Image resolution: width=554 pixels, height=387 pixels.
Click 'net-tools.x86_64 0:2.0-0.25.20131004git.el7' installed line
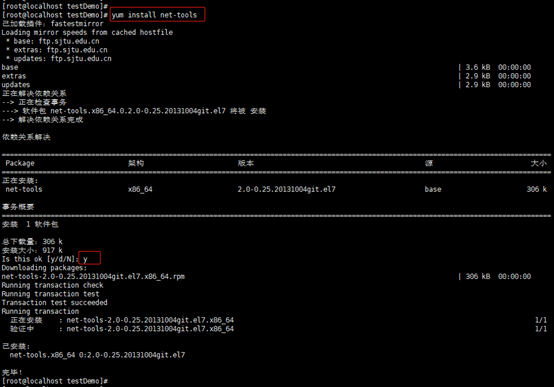click(x=97, y=355)
